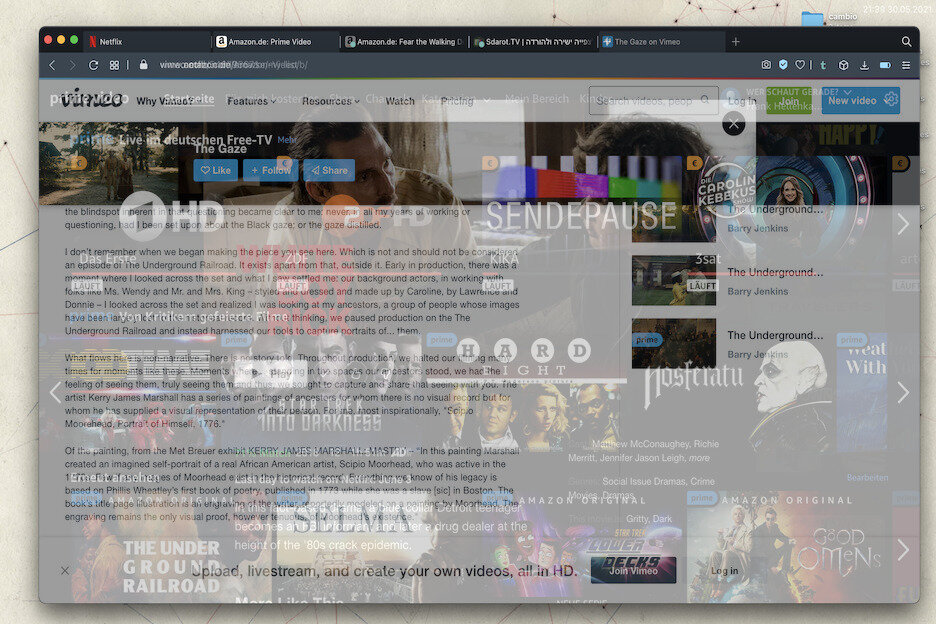This screenshot has height=624, width=936.
Task: Go back with the browser back arrow
Action: (x=52, y=65)
